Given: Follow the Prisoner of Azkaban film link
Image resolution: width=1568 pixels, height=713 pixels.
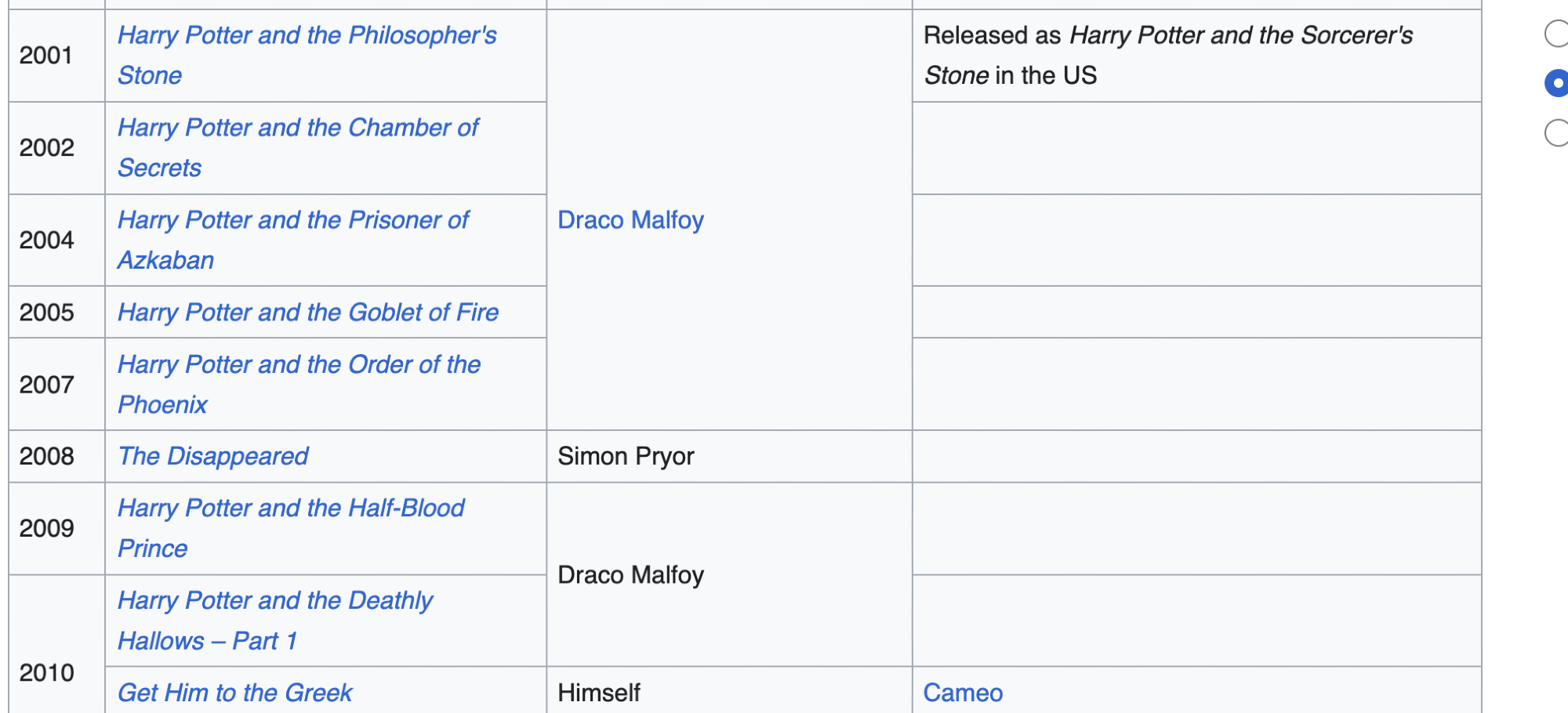Looking at the screenshot, I should coord(293,221).
